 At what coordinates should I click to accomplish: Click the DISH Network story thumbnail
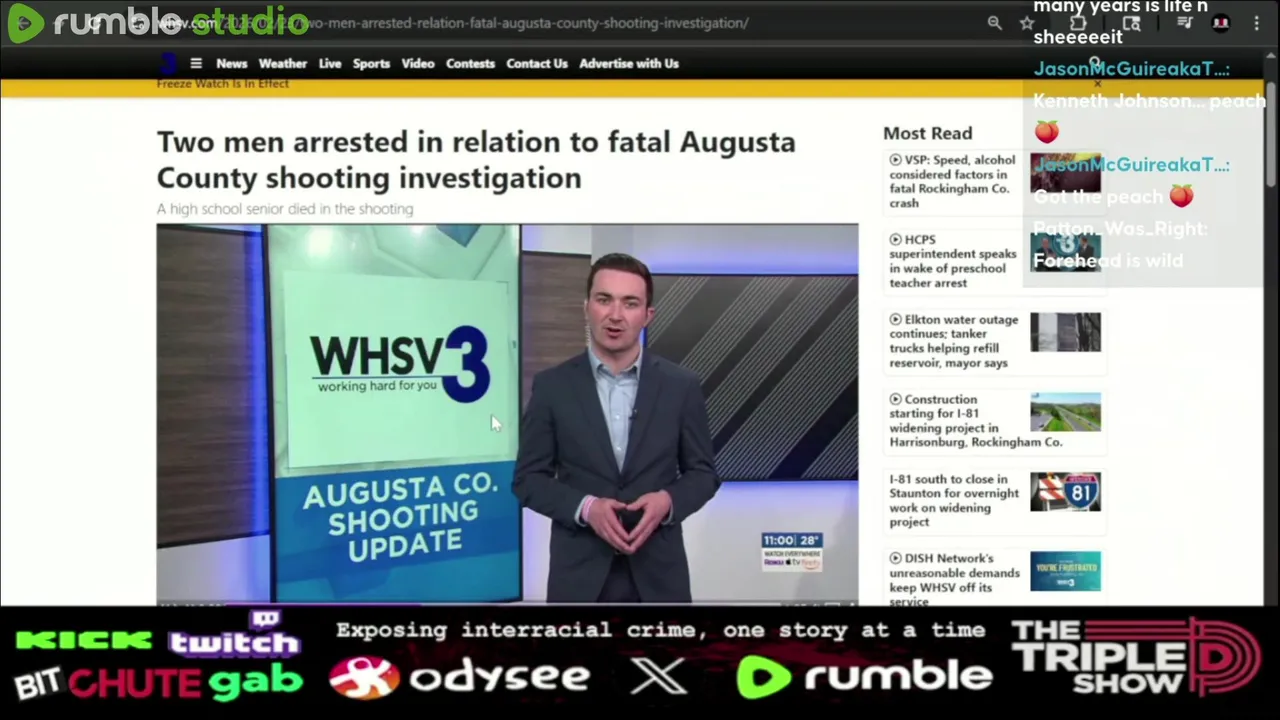(1065, 571)
